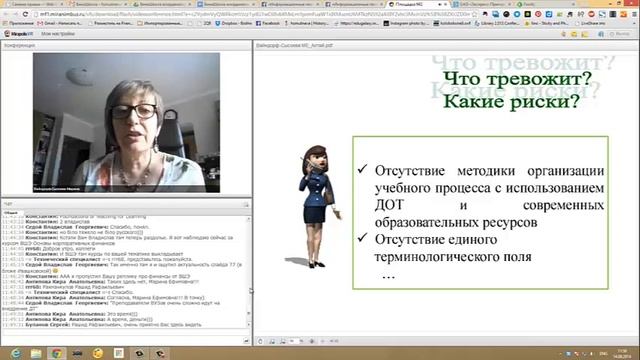The image size is (640, 360).
Task: Click the chat scrollbar bottom down arrow
Action: coord(249,325)
